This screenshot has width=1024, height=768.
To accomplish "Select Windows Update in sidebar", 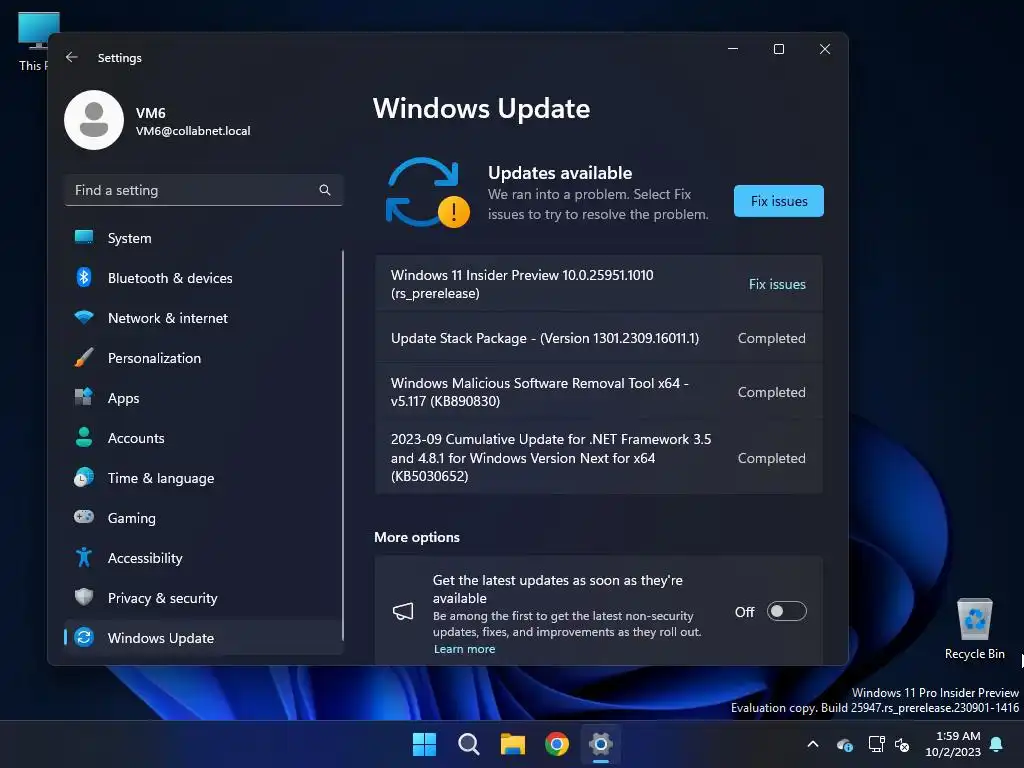I will tap(203, 637).
